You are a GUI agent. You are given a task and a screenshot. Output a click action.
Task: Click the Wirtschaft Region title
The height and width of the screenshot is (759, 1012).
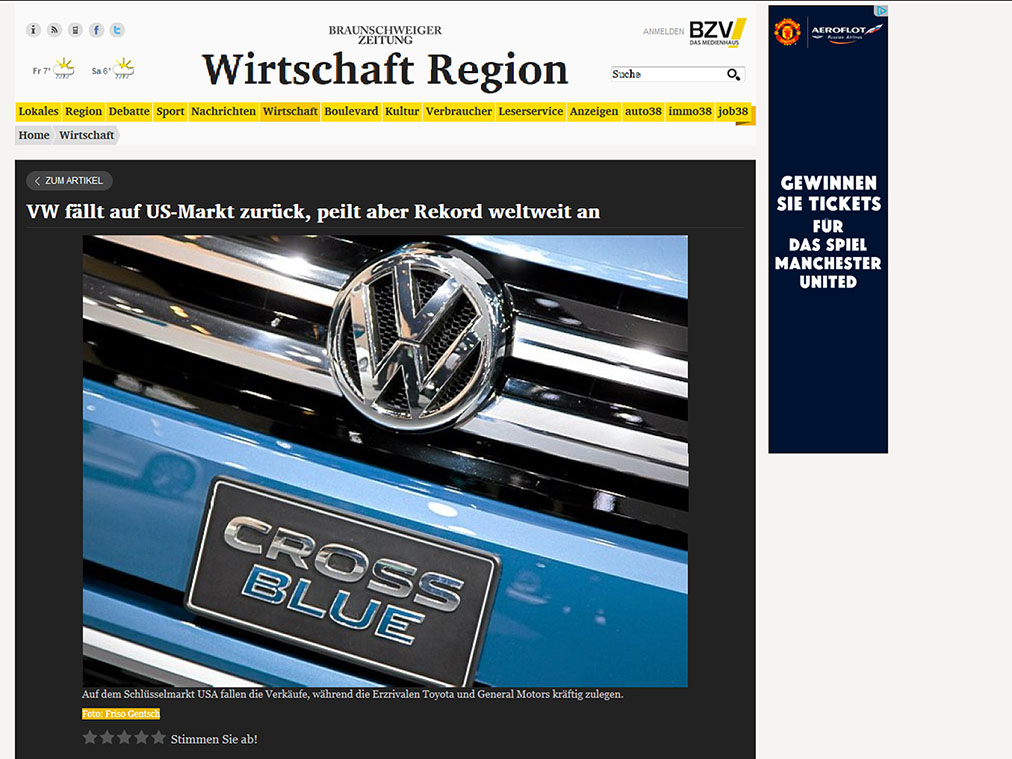[x=385, y=70]
